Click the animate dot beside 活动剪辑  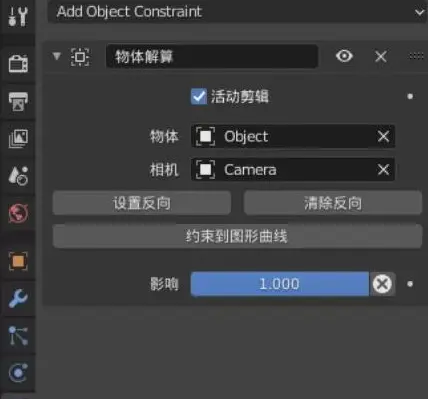(410, 96)
